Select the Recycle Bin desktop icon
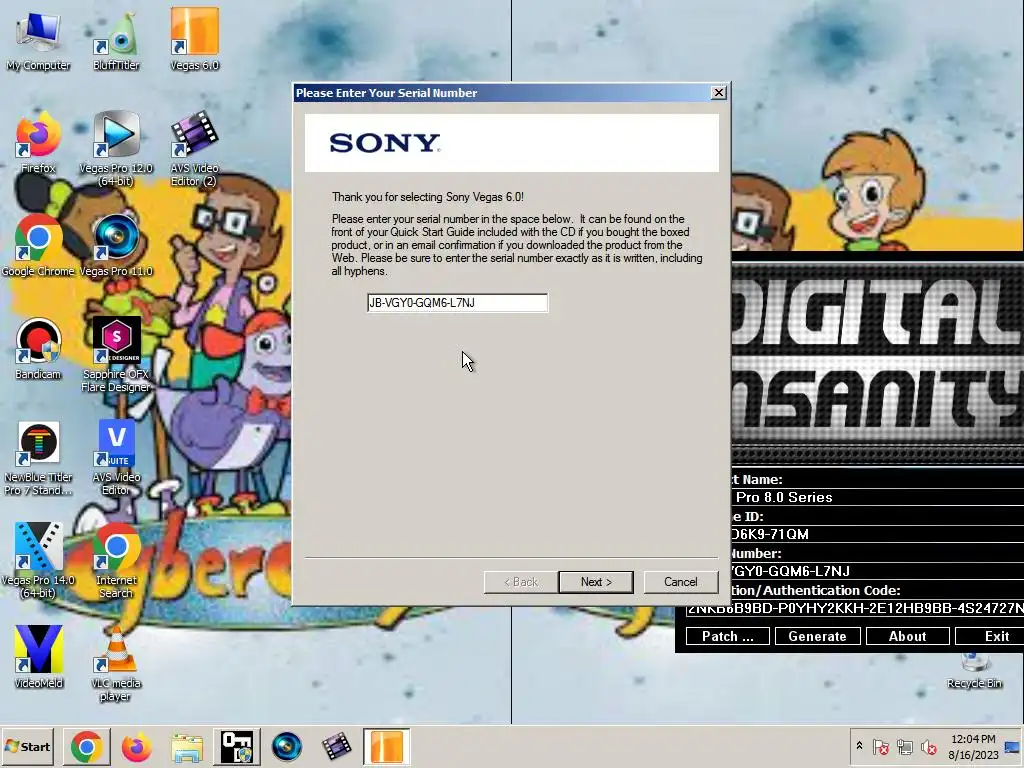The height and width of the screenshot is (768, 1024). pyautogui.click(x=974, y=671)
